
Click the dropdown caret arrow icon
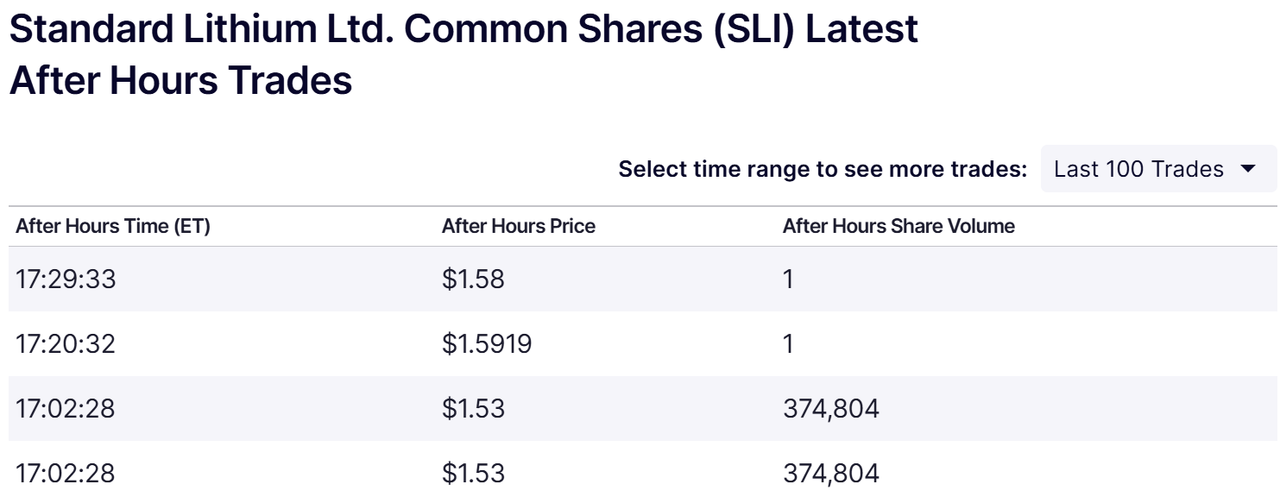pyautogui.click(x=1247, y=169)
